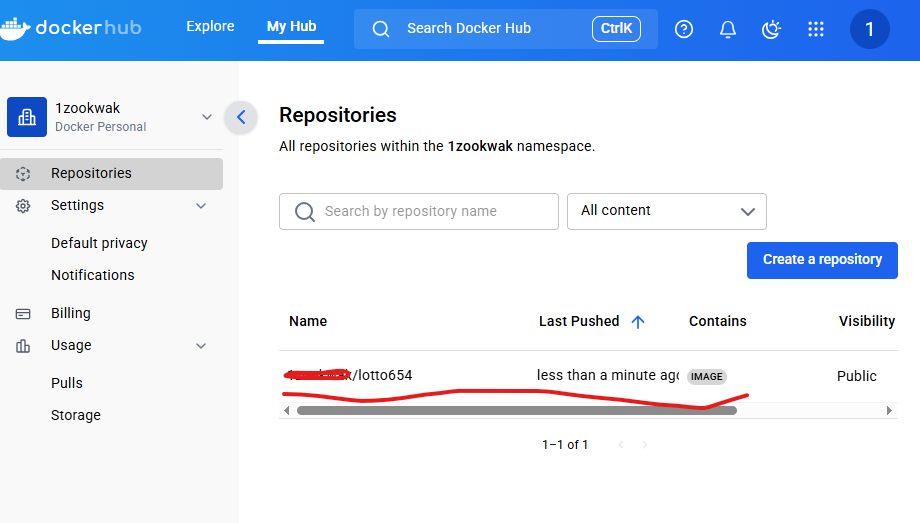
Task: Open the help question mark icon
Action: click(684, 29)
